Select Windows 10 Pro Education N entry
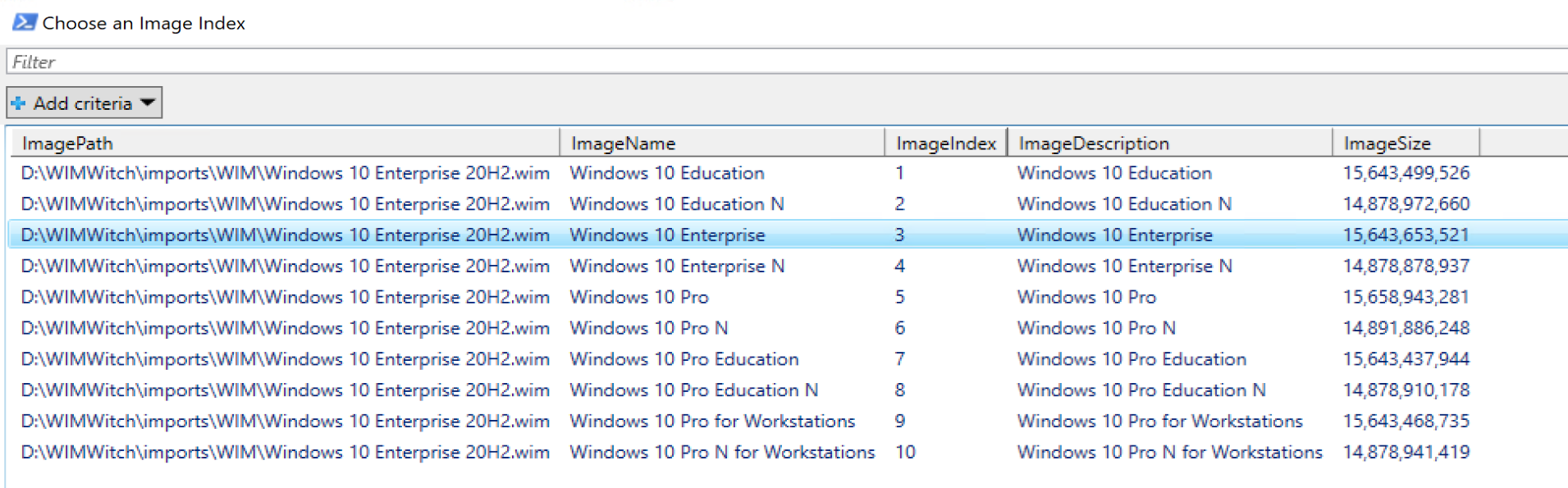Image resolution: width=1568 pixels, height=488 pixels. (x=693, y=390)
